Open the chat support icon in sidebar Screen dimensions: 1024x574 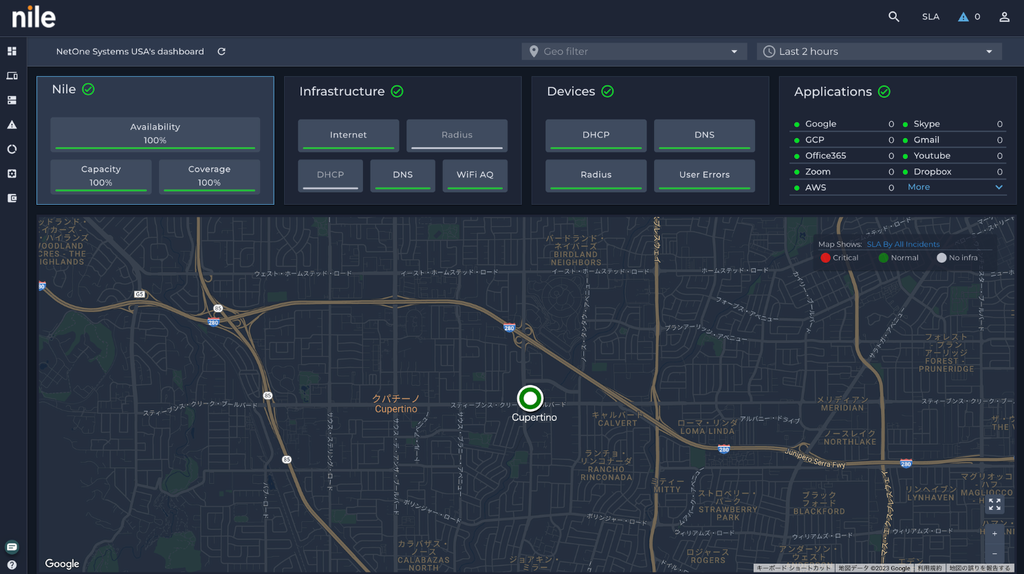[x=12, y=547]
